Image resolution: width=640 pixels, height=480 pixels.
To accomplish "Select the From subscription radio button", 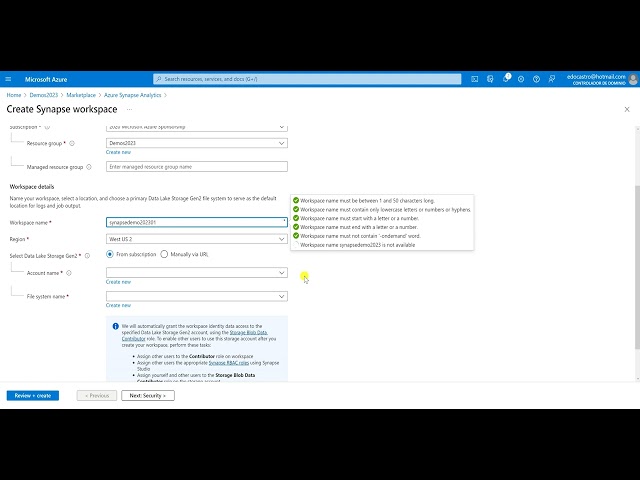I will point(110,254).
